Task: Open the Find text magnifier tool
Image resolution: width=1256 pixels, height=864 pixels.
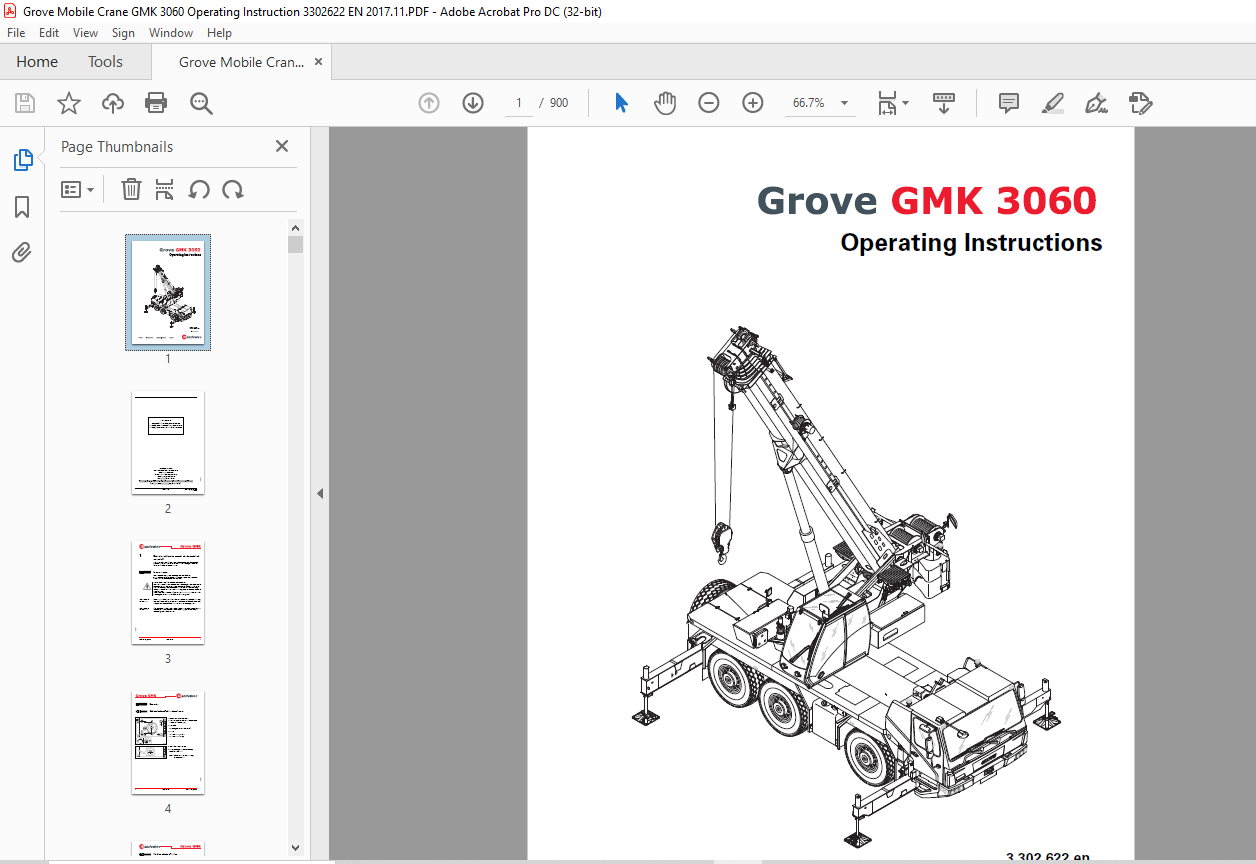Action: tap(201, 103)
